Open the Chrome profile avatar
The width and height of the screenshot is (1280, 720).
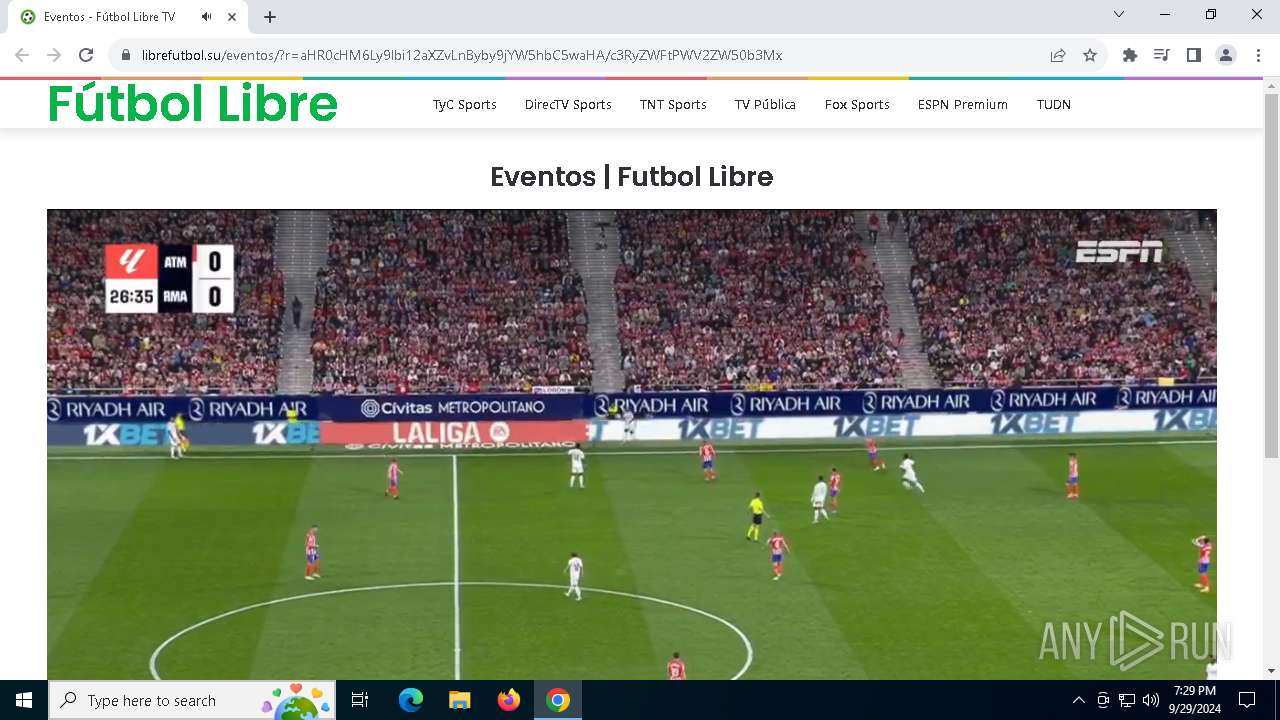pos(1226,55)
